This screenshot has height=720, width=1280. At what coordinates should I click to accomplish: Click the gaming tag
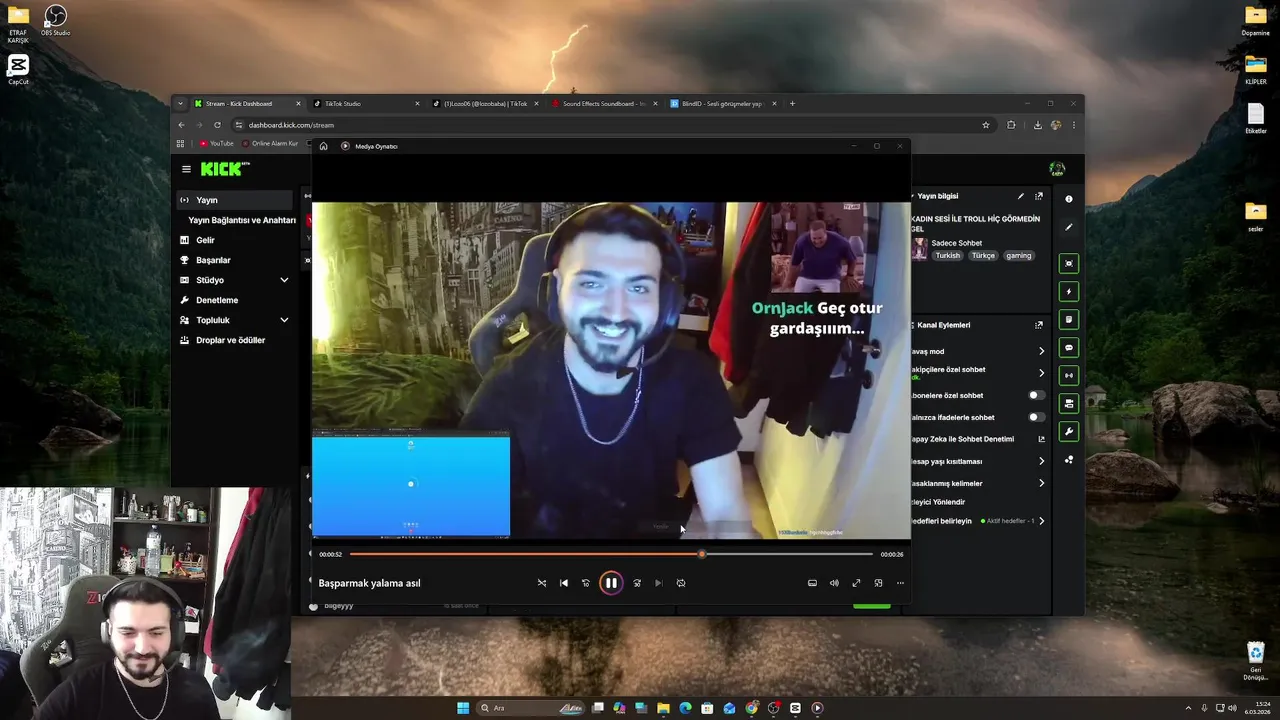coord(1018,256)
